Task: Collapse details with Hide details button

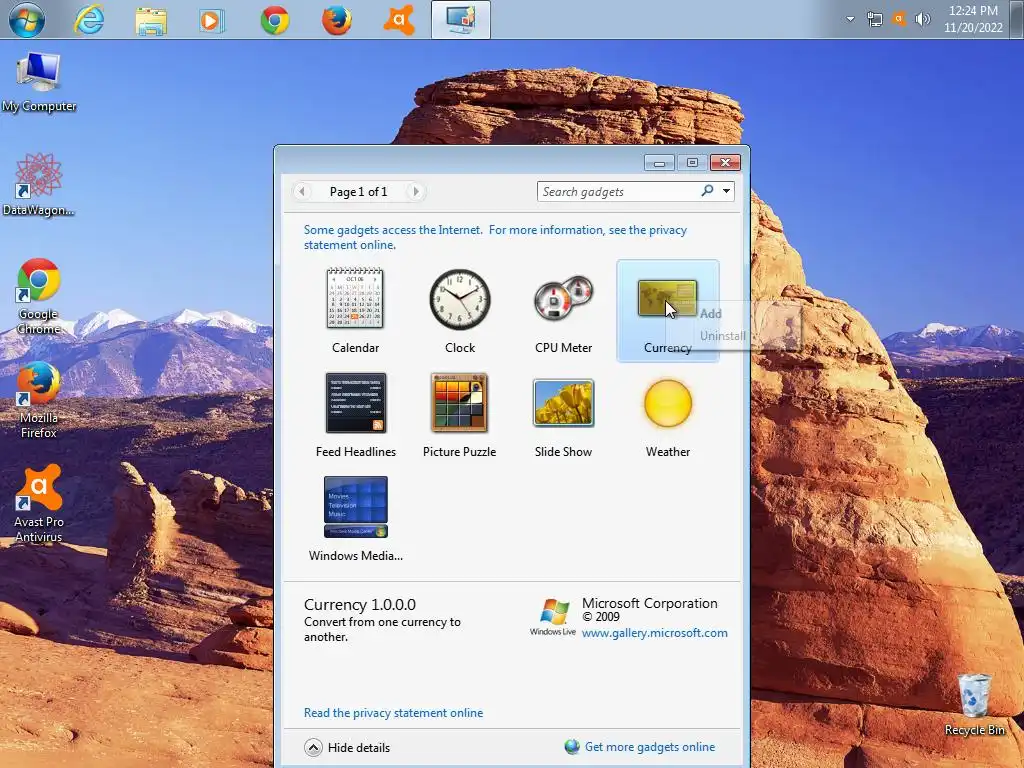Action: 347,747
